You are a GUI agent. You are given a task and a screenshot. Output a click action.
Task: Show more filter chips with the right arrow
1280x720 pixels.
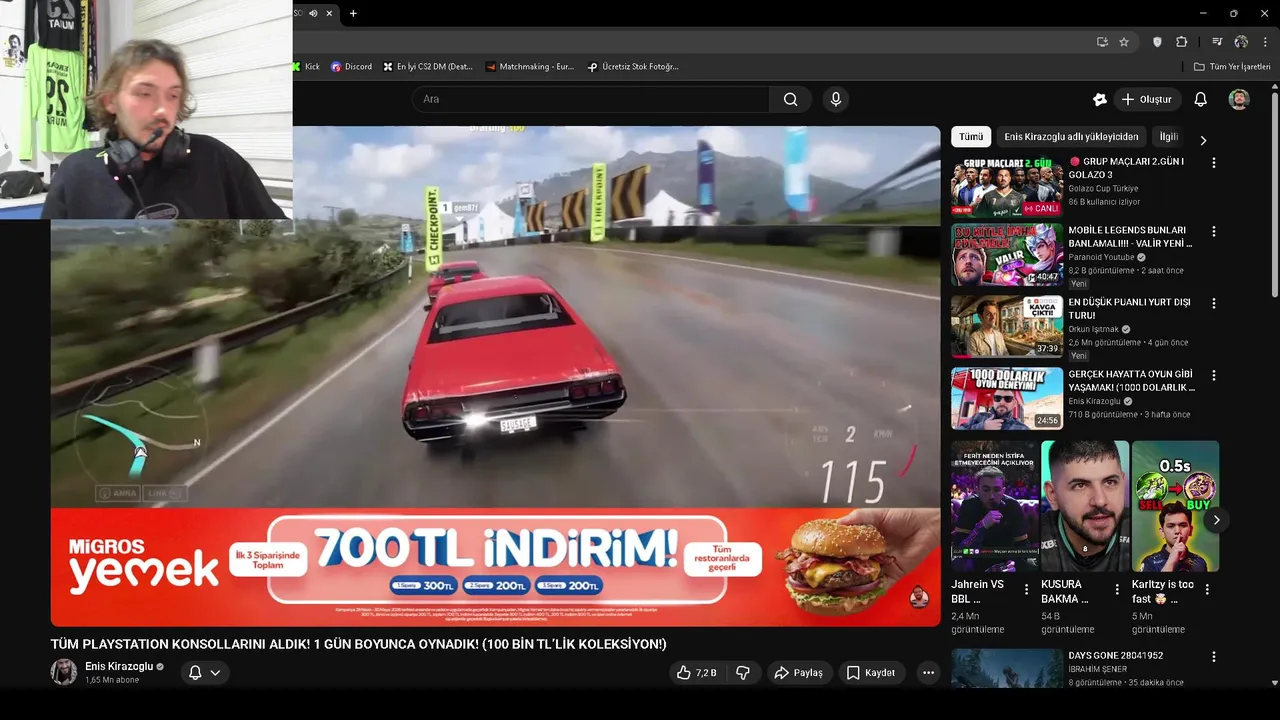[x=1203, y=140]
